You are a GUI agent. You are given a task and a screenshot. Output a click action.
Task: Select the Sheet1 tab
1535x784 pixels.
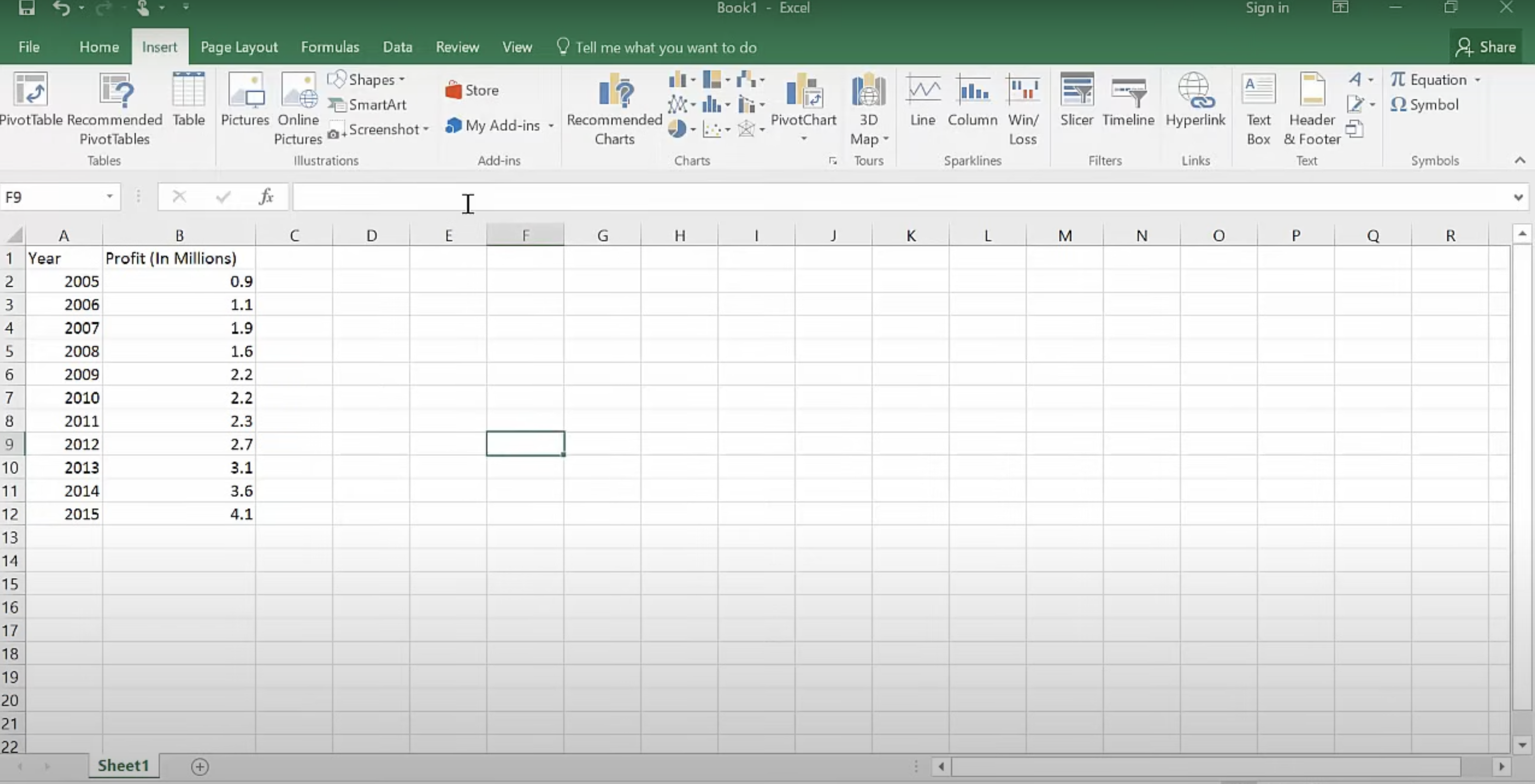tap(123, 766)
